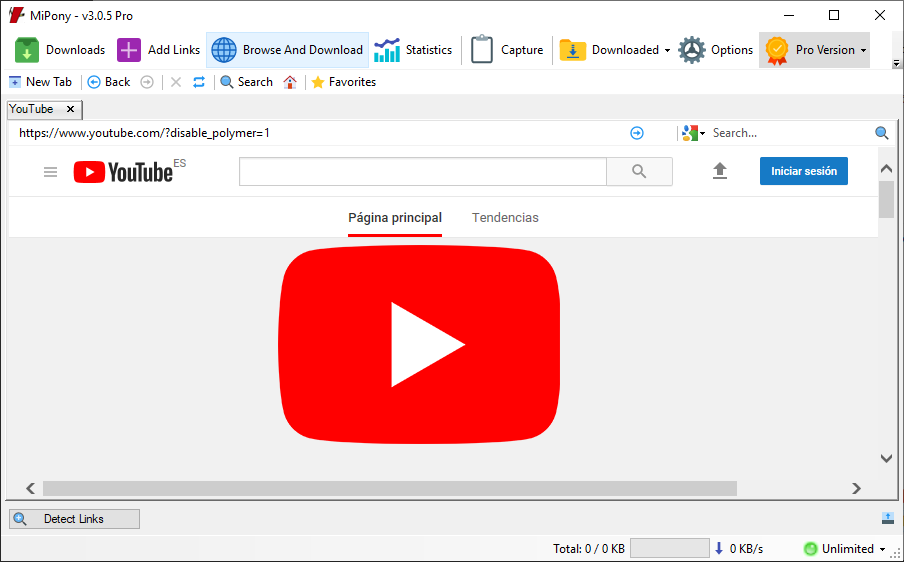
Task: Click the horizontal scrollbar left arrow
Action: 31,488
